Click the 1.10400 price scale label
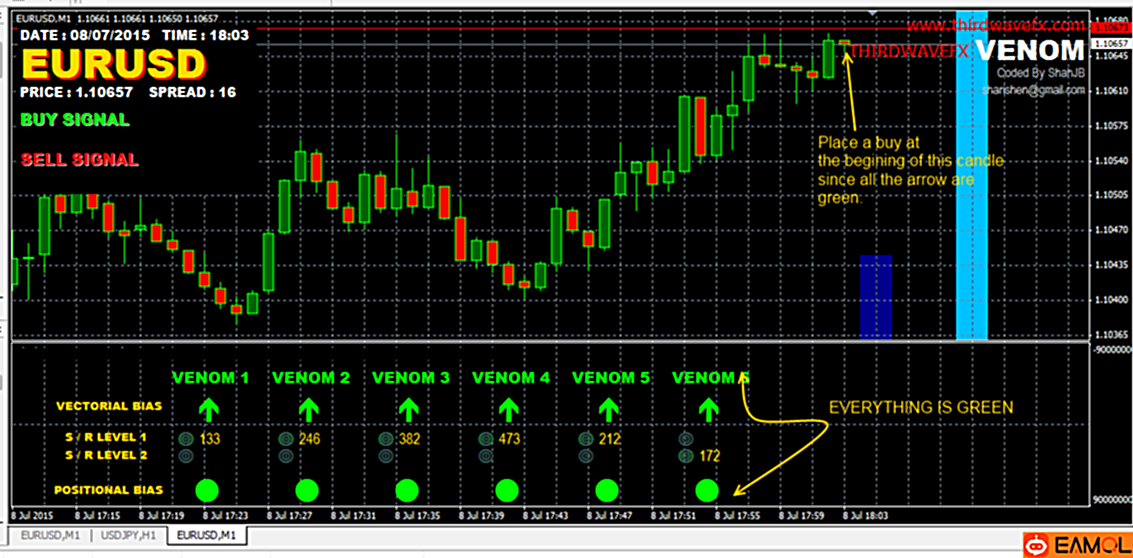Screen dimensions: 1133x558 pyautogui.click(x=1112, y=299)
